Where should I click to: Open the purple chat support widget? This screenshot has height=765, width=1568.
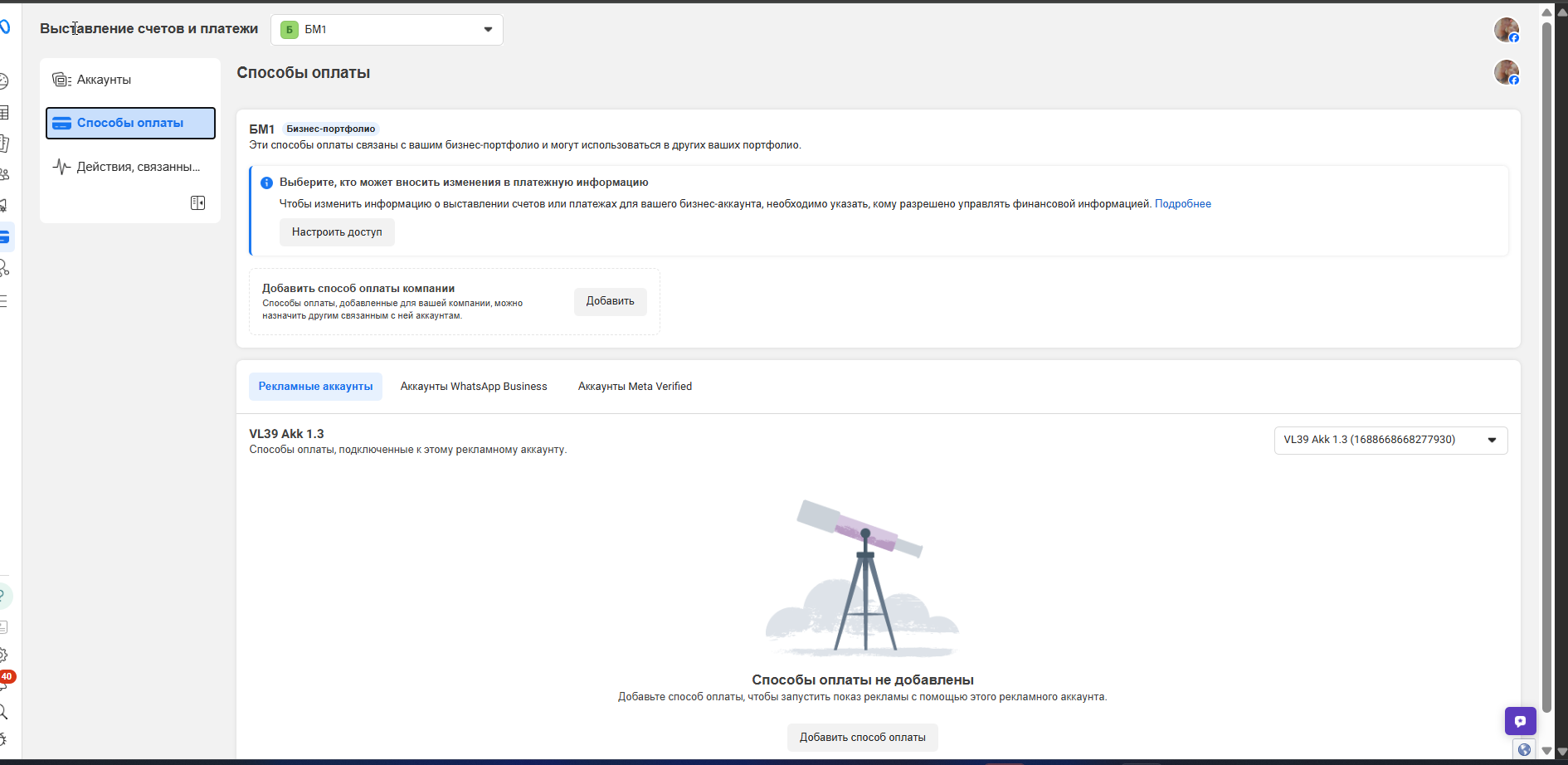1521,721
